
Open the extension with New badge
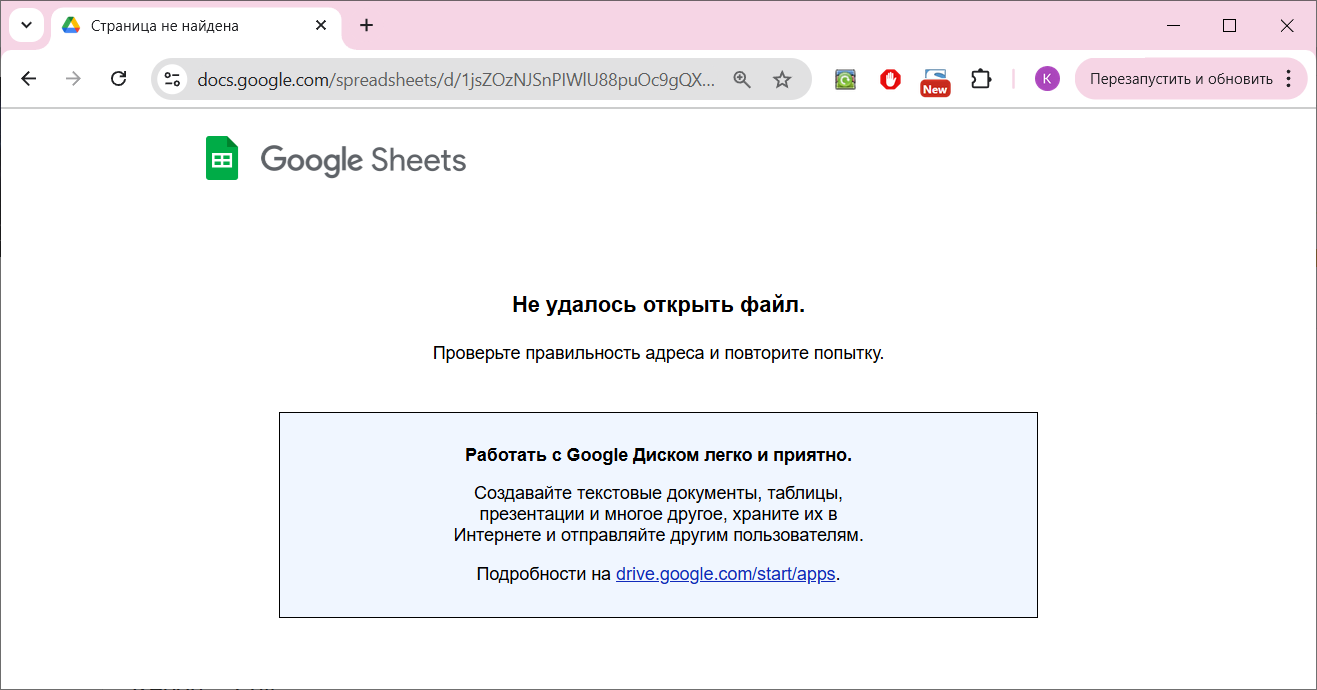pos(935,81)
